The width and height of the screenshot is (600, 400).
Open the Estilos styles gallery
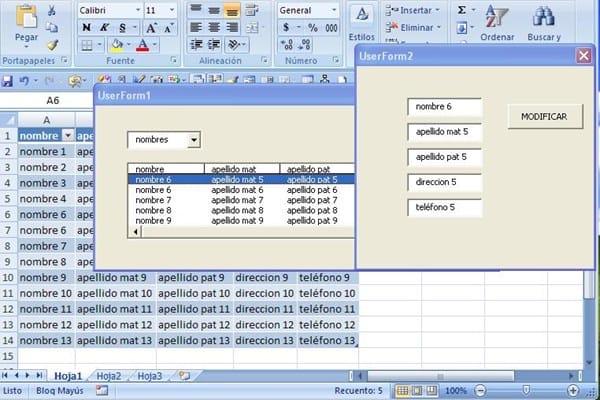pyautogui.click(x=362, y=23)
